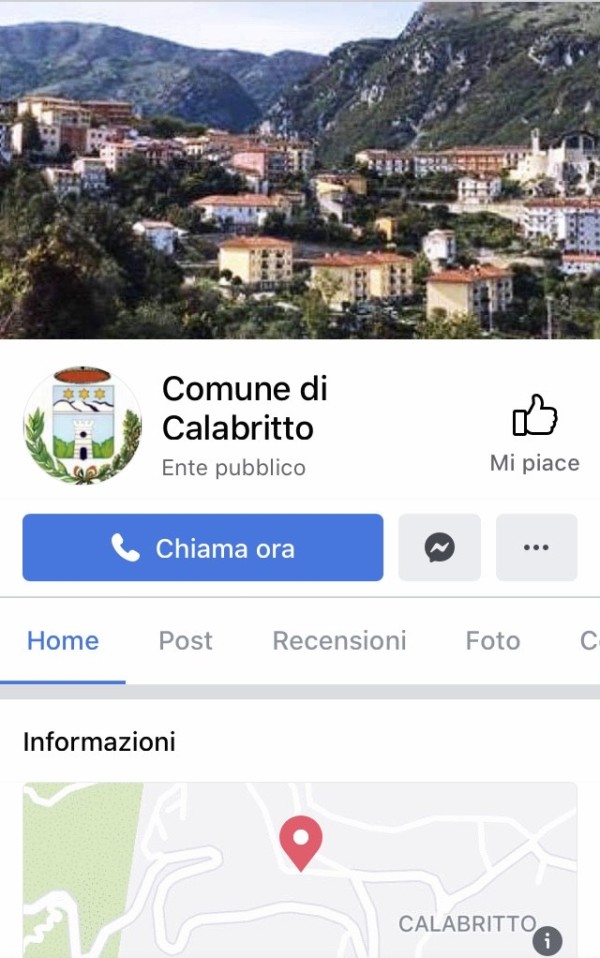The height and width of the screenshot is (958, 600).
Task: Open the Recensioni tab
Action: (339, 641)
